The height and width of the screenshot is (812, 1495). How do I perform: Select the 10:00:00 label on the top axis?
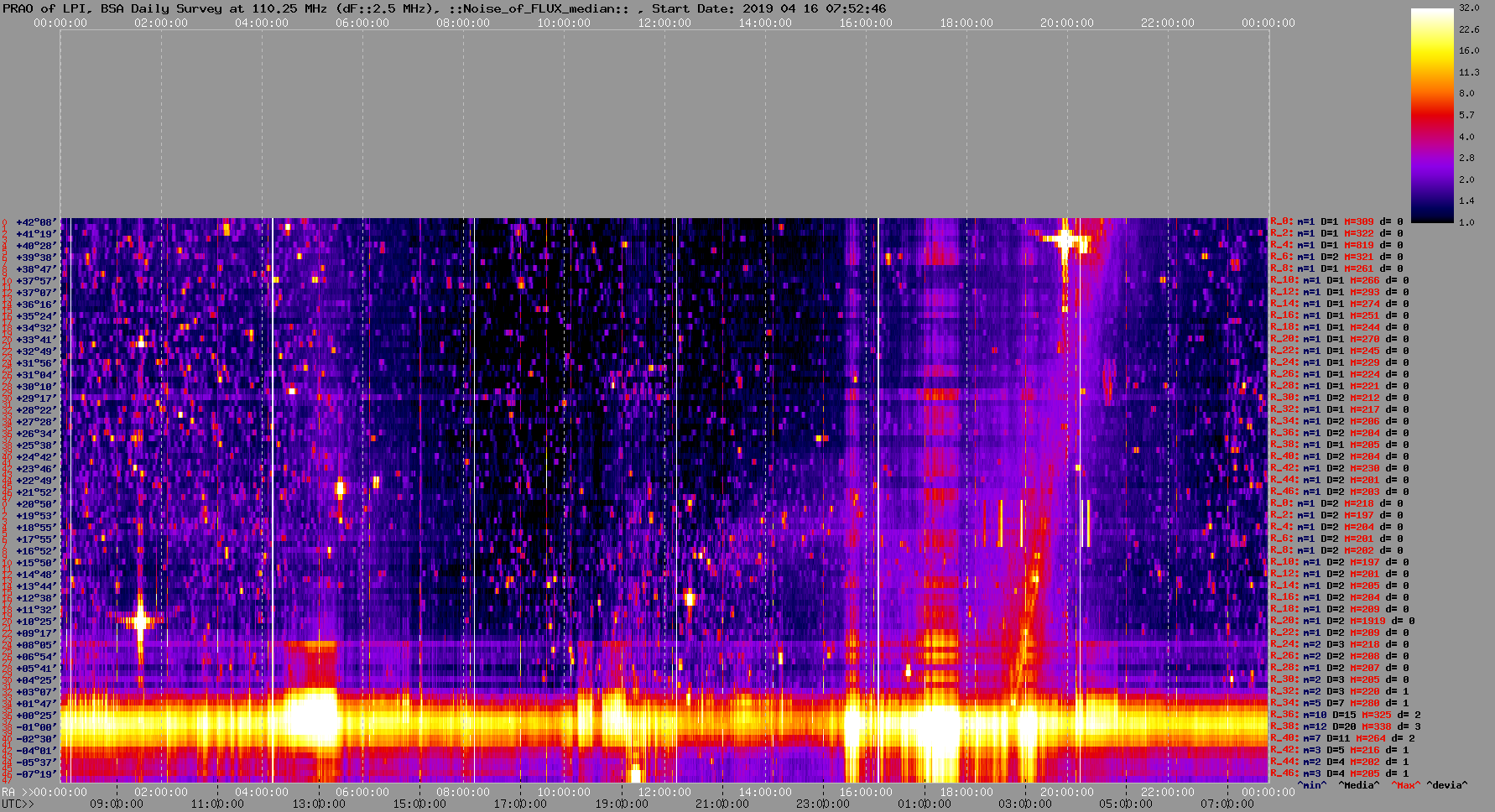[x=564, y=23]
